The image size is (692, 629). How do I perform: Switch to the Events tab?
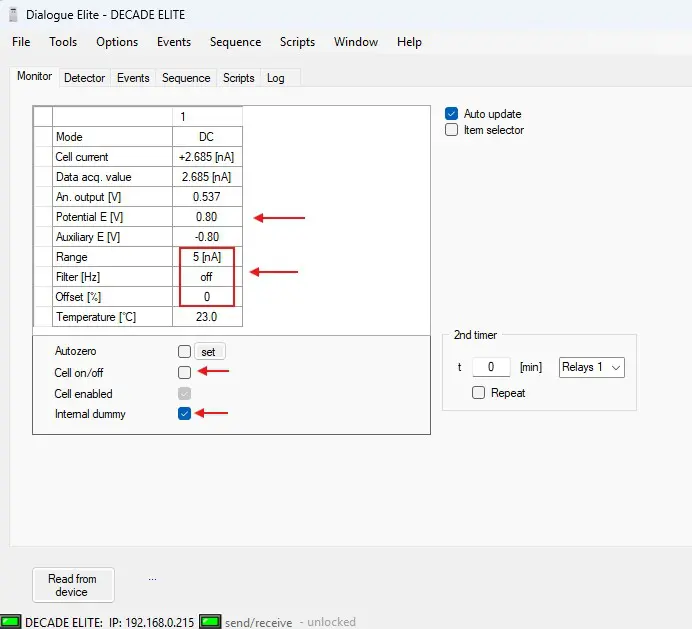pyautogui.click(x=133, y=78)
